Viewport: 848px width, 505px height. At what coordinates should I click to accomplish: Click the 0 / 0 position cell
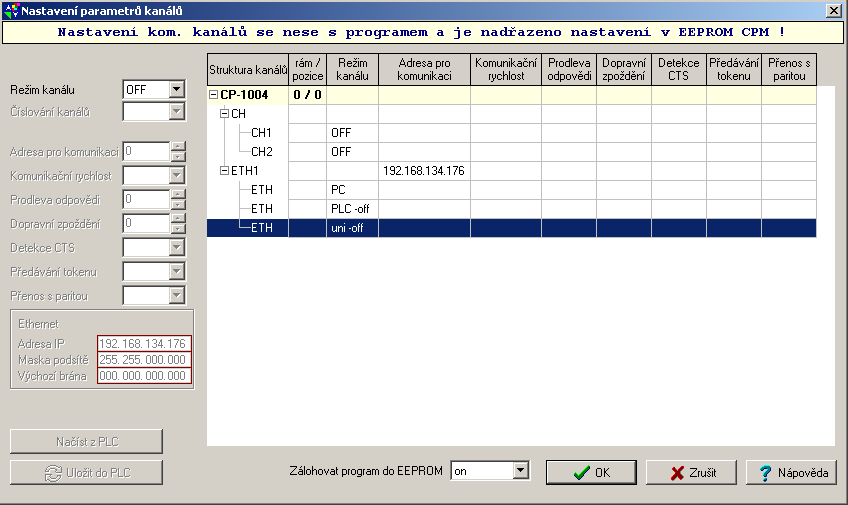307,95
